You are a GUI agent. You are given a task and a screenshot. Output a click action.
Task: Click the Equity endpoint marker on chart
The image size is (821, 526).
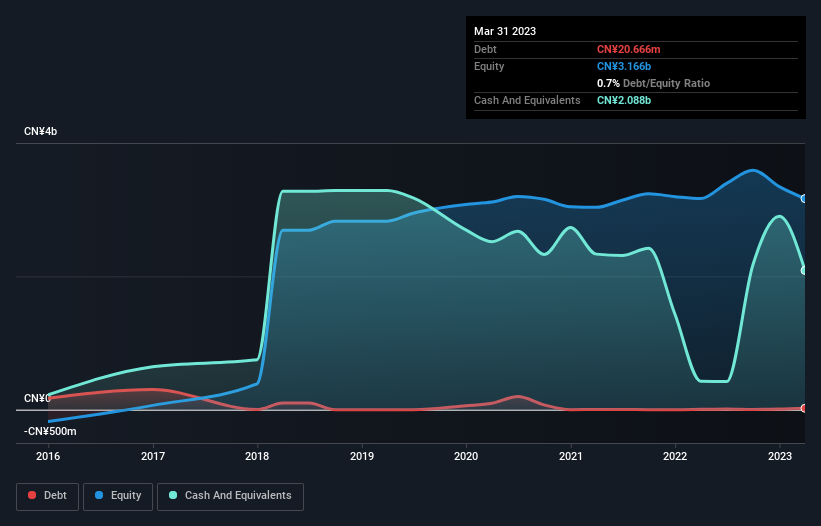(x=804, y=199)
